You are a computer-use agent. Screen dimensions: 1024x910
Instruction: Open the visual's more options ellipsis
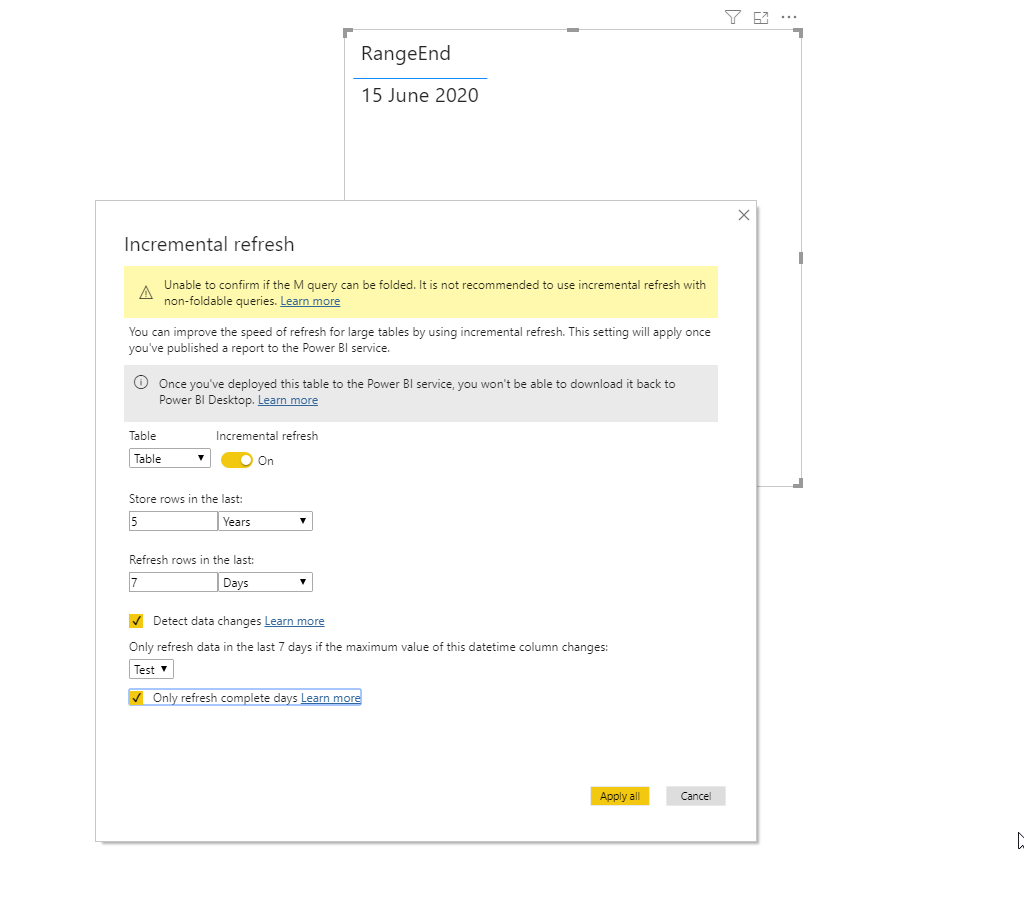pyautogui.click(x=789, y=17)
